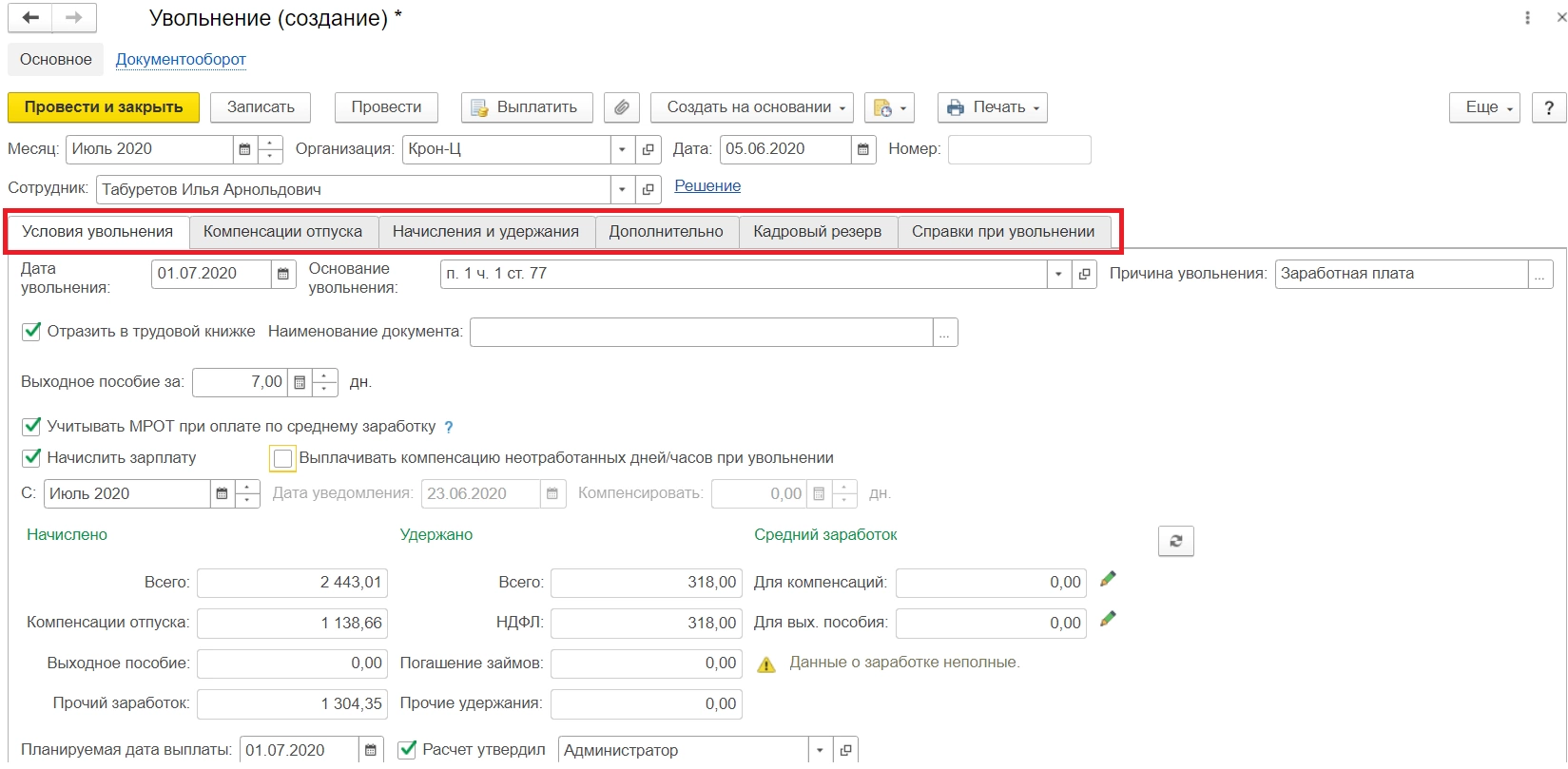Click the Провести и закрыть button

point(104,107)
